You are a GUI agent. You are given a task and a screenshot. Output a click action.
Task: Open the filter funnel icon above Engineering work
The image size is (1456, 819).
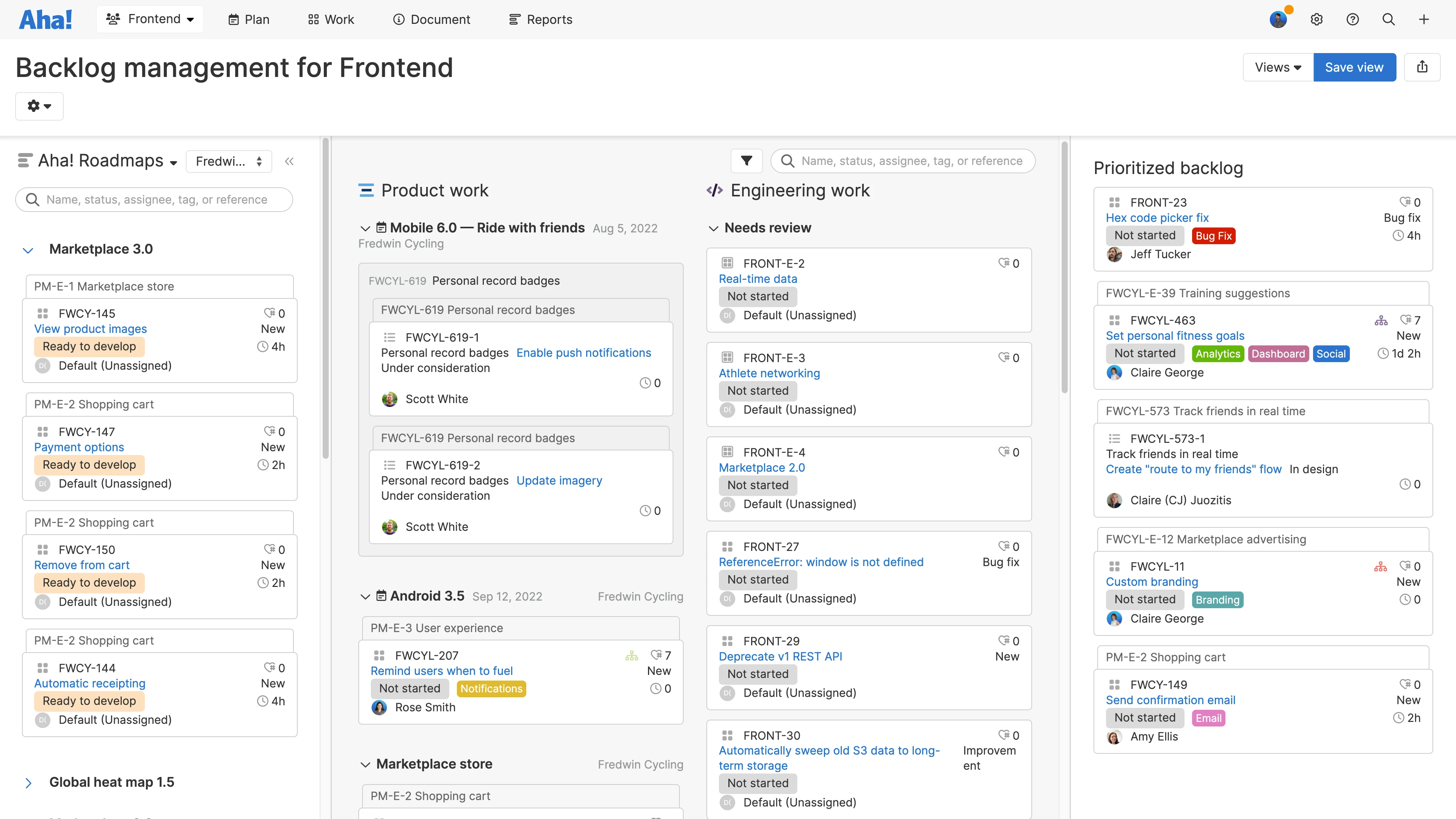click(x=746, y=160)
